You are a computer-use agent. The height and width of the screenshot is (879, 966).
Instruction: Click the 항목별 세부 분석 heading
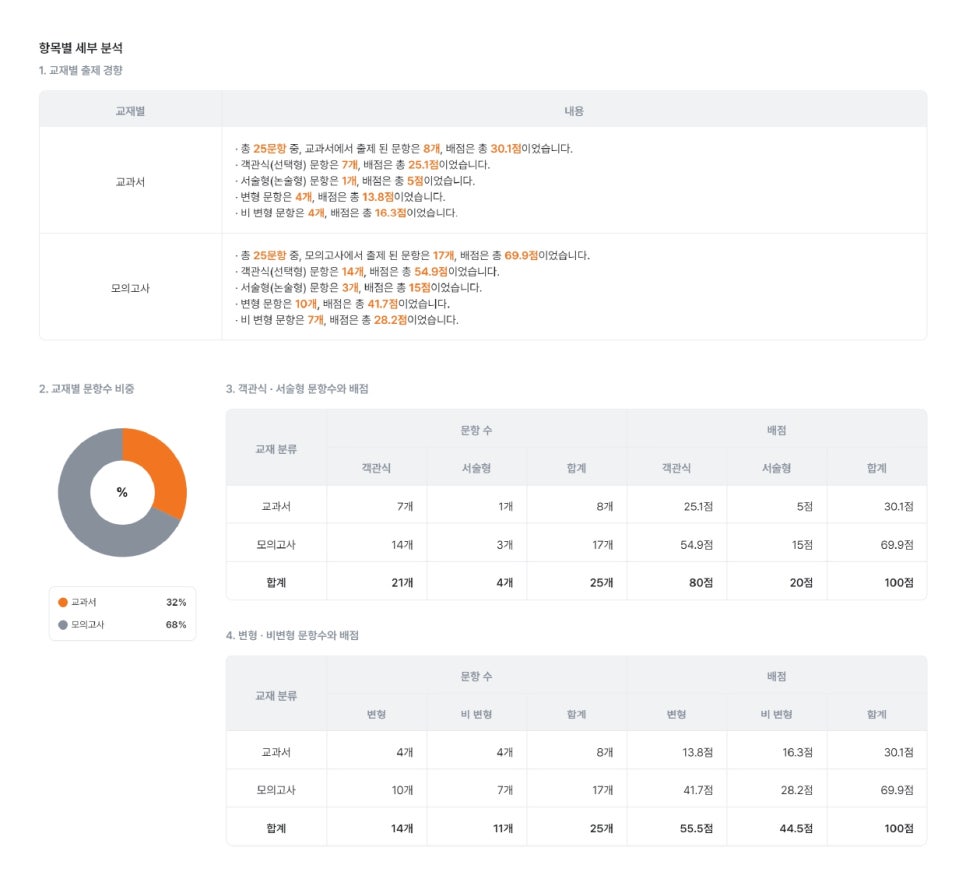pyautogui.click(x=80, y=47)
